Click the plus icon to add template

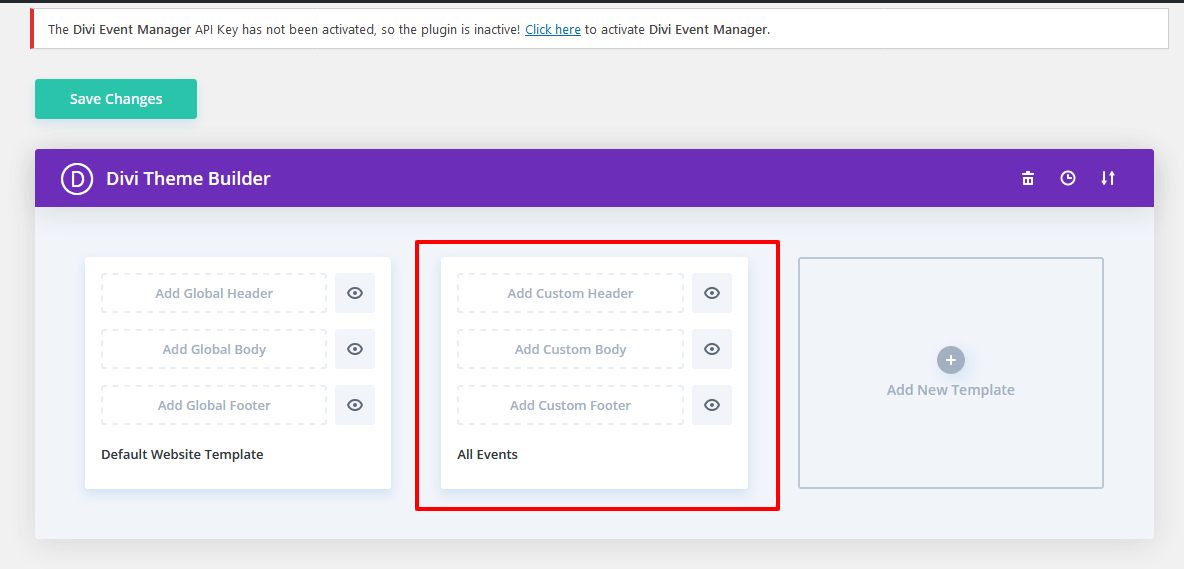951,360
